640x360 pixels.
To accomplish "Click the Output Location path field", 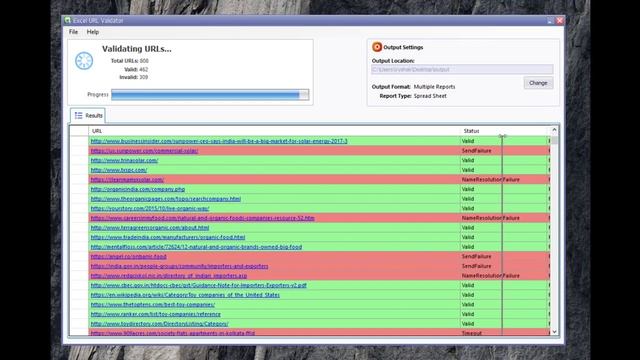I will [462, 69].
